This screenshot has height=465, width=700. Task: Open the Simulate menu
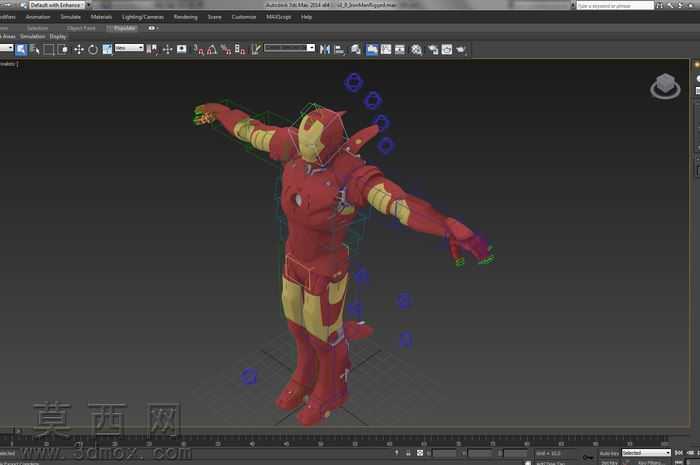71,17
